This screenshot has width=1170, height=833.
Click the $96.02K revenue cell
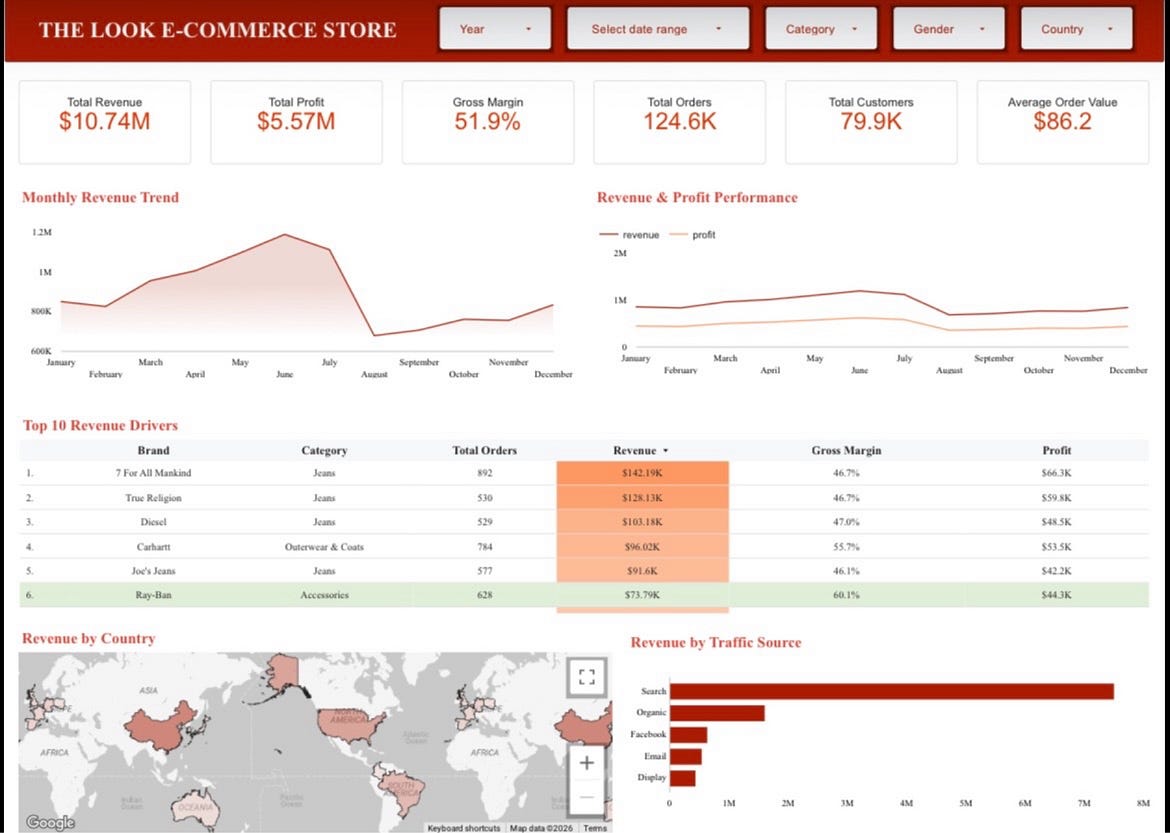[642, 546]
